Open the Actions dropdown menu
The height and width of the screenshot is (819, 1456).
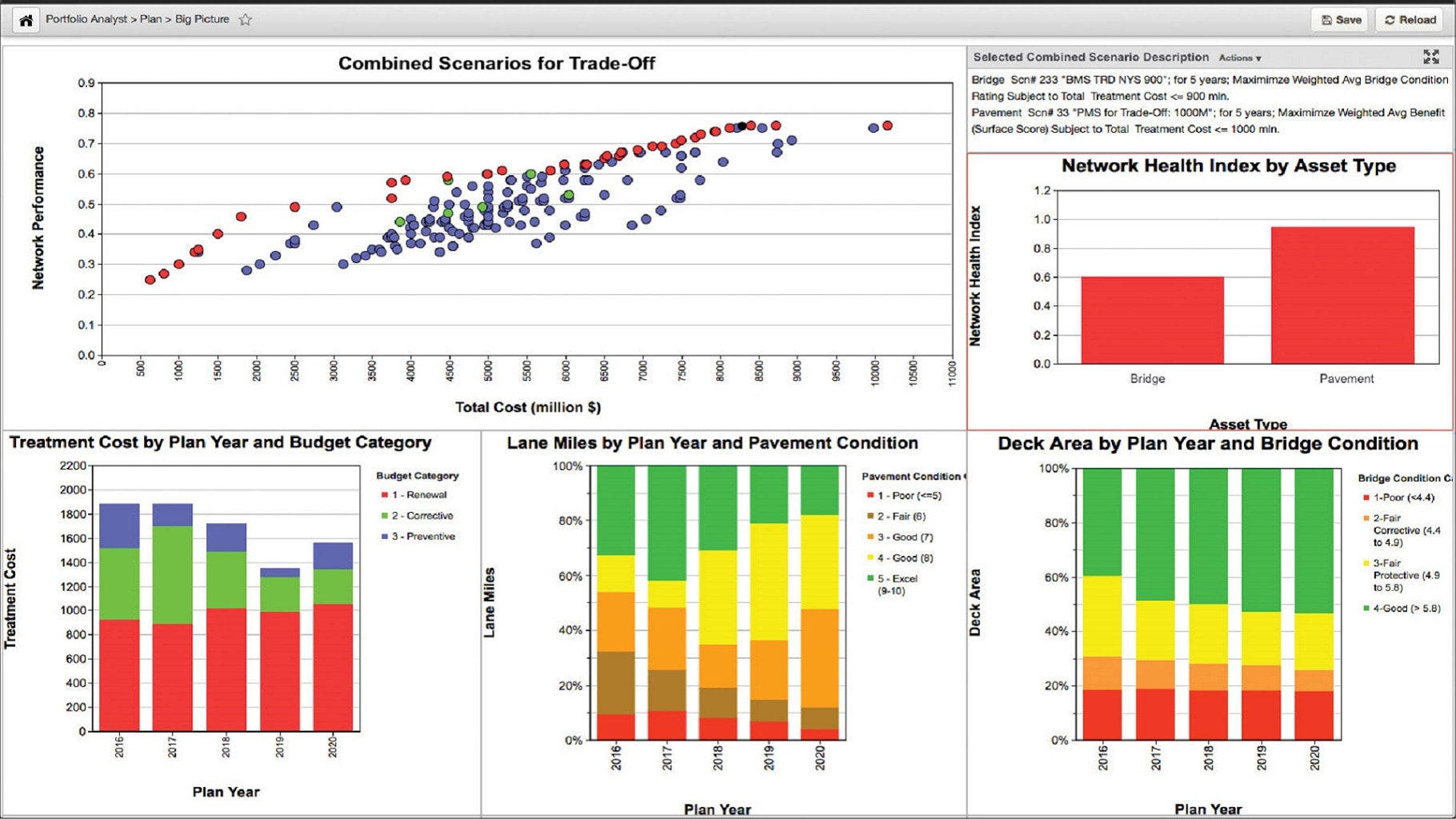point(1239,58)
